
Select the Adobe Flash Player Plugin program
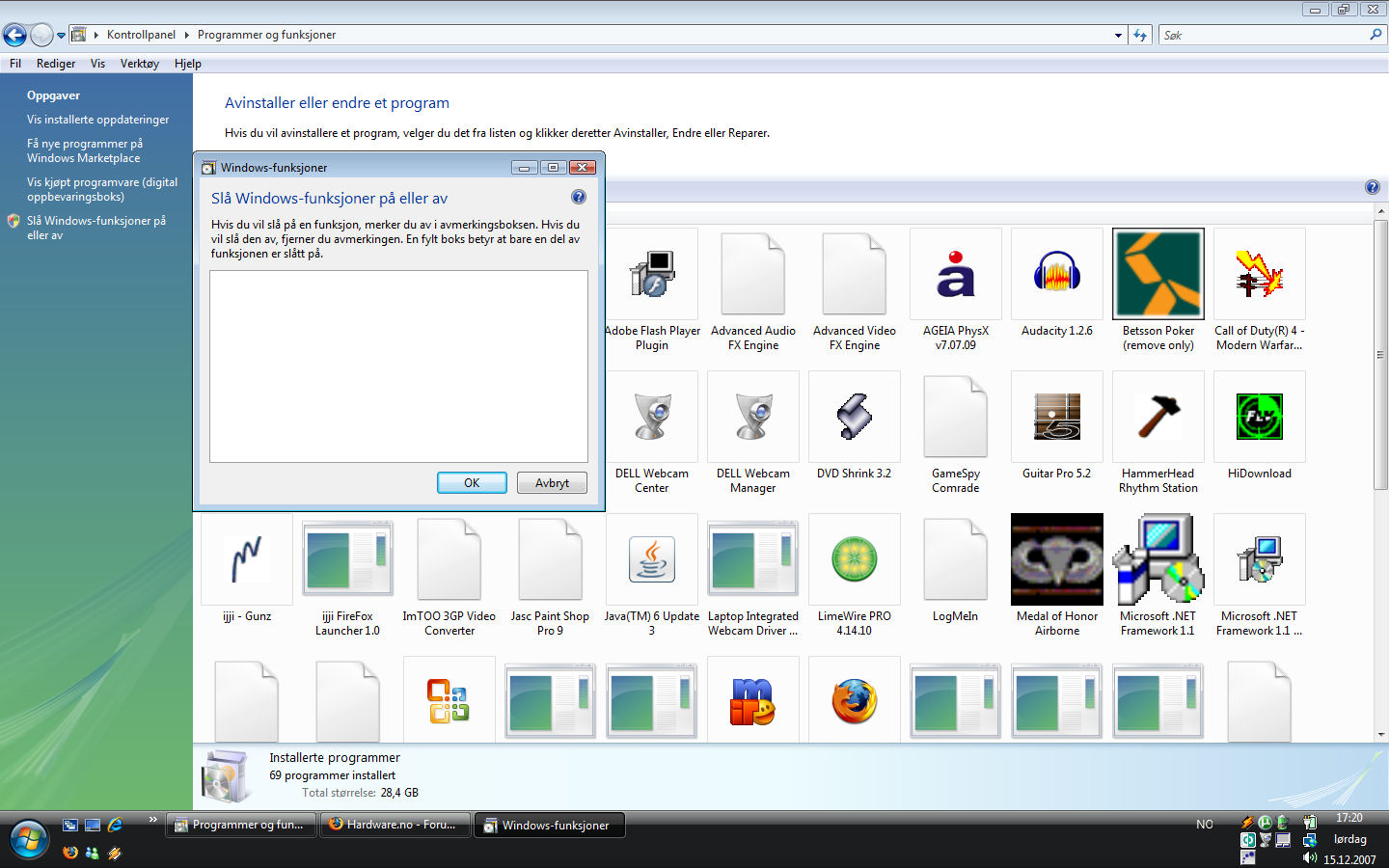(652, 291)
